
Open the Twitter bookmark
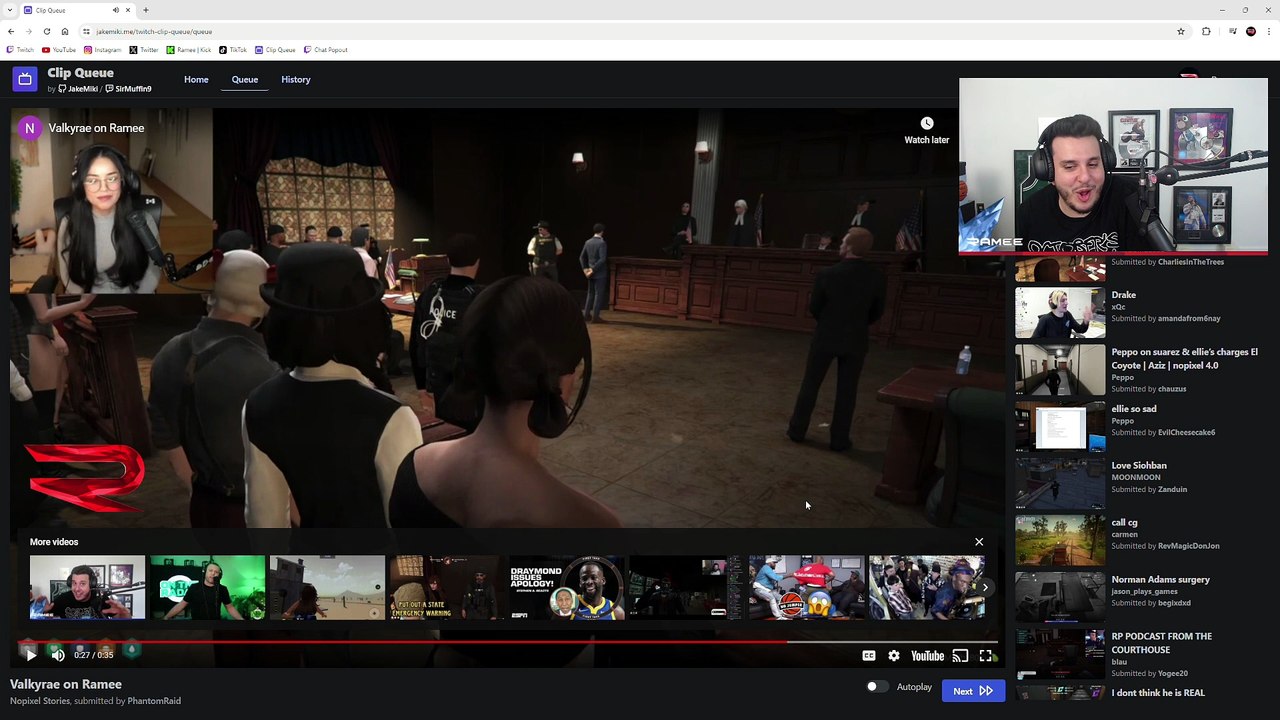(144, 49)
